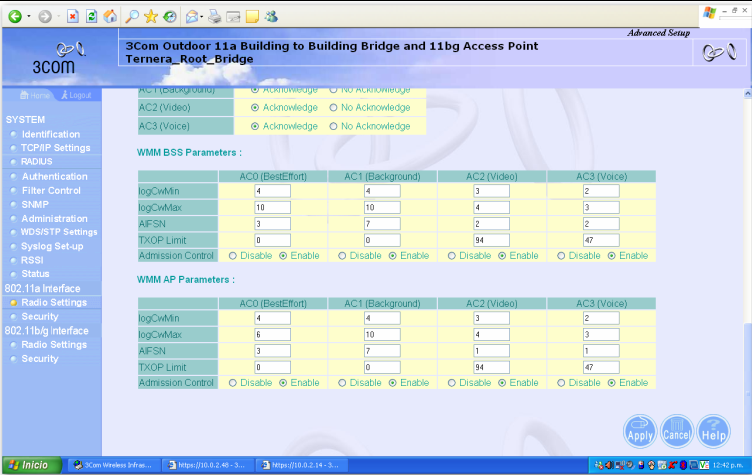This screenshot has height=475, width=752.
Task: Disable Admission Control for BSS AC0 (BestEffort)
Action: tap(231, 255)
